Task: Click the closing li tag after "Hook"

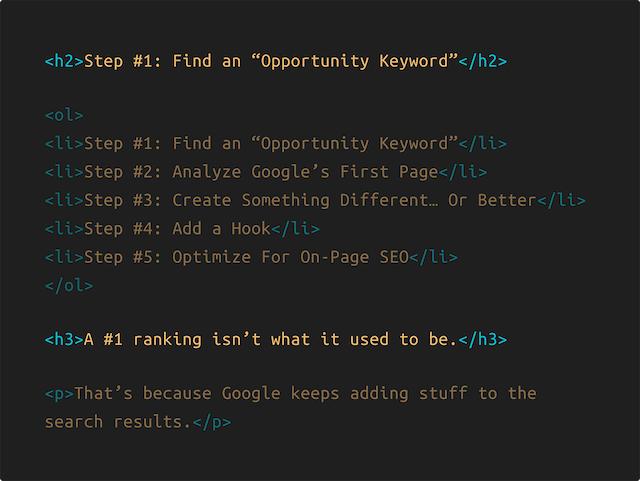Action: (295, 229)
